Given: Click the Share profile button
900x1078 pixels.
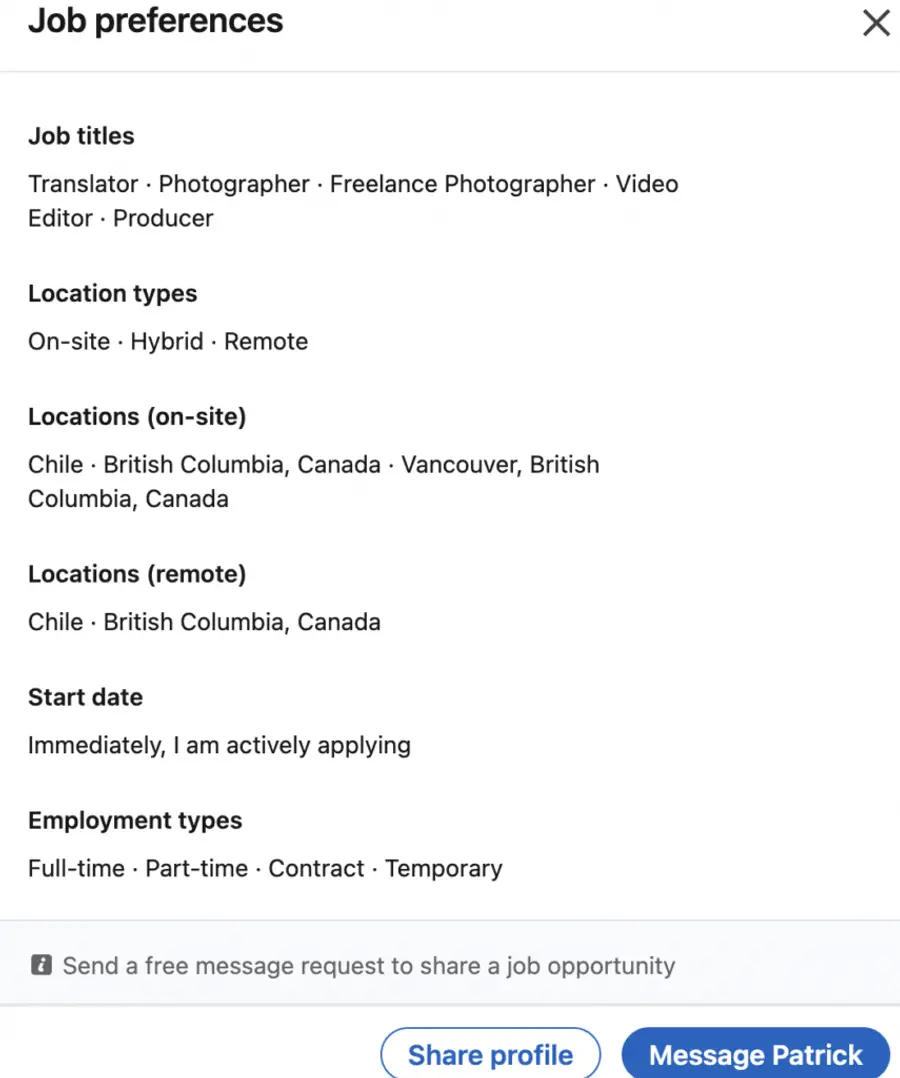Looking at the screenshot, I should (x=490, y=1054).
